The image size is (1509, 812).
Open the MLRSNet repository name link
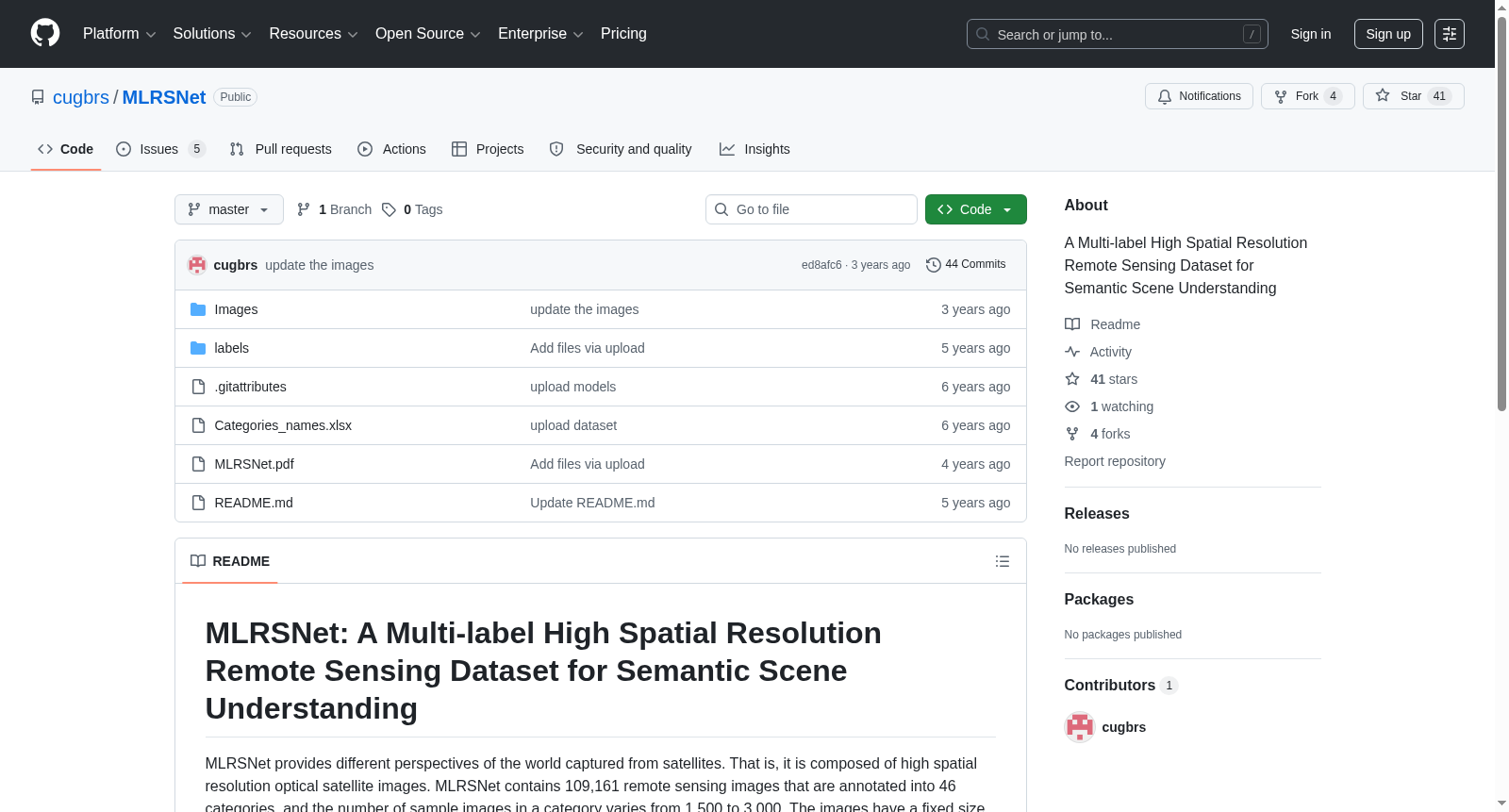click(x=164, y=97)
